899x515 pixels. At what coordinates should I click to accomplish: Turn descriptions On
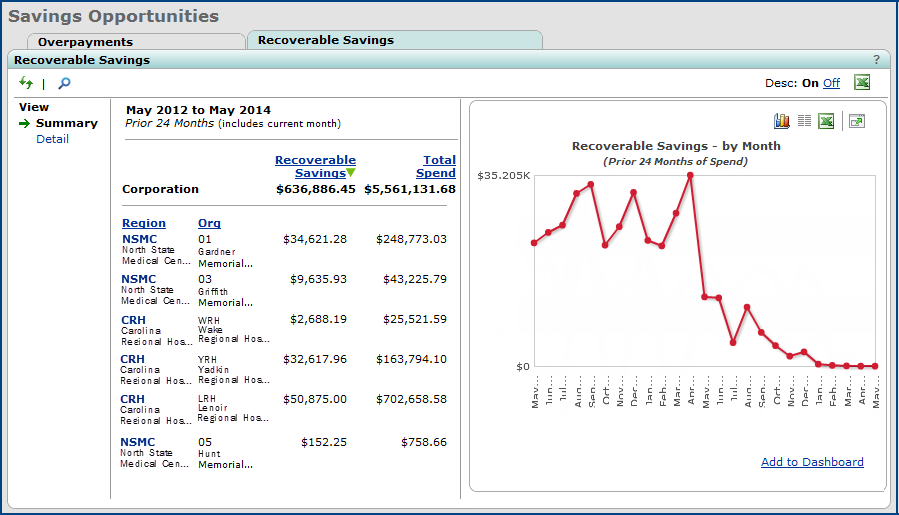pos(810,83)
